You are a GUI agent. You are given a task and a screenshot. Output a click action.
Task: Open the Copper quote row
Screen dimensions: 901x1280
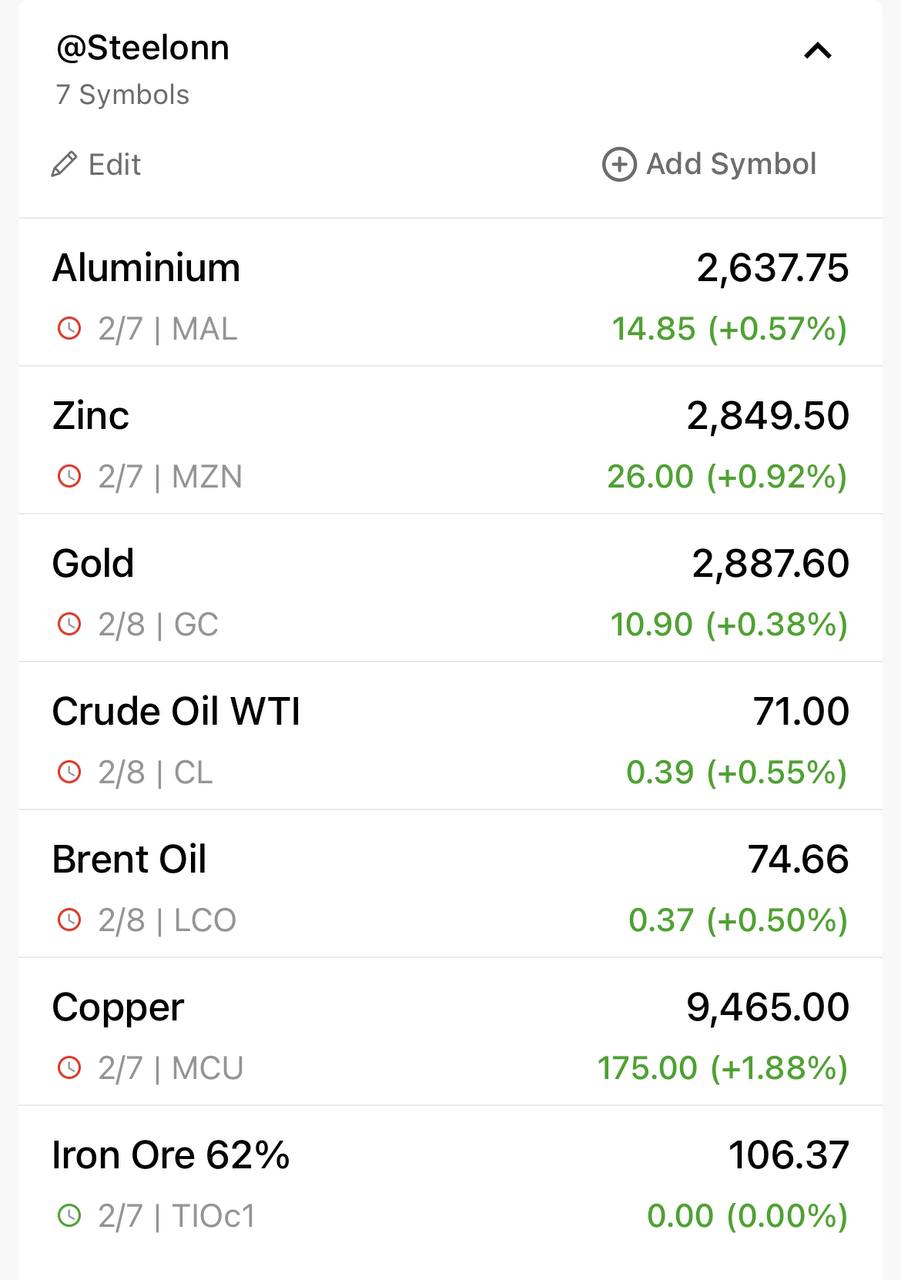450,1032
